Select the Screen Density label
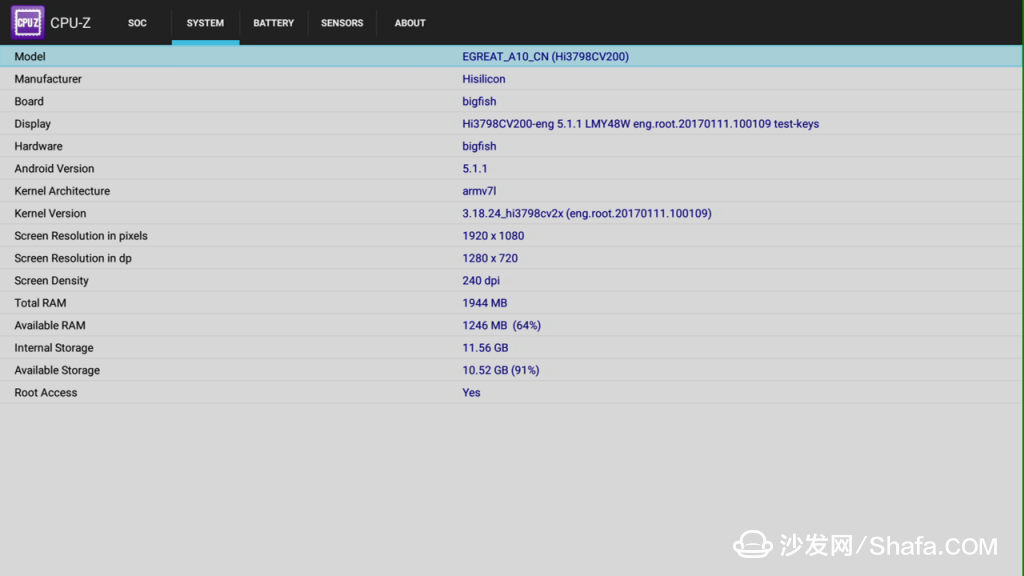Screen dimensions: 1024x576 (52, 281)
